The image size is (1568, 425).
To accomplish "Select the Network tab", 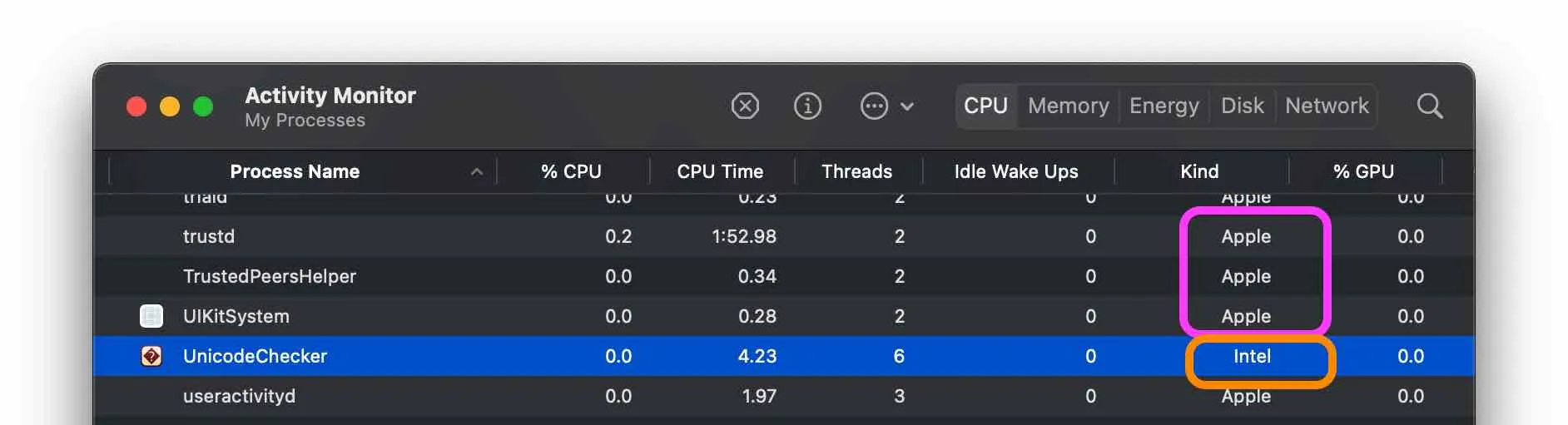I will pos(1327,106).
